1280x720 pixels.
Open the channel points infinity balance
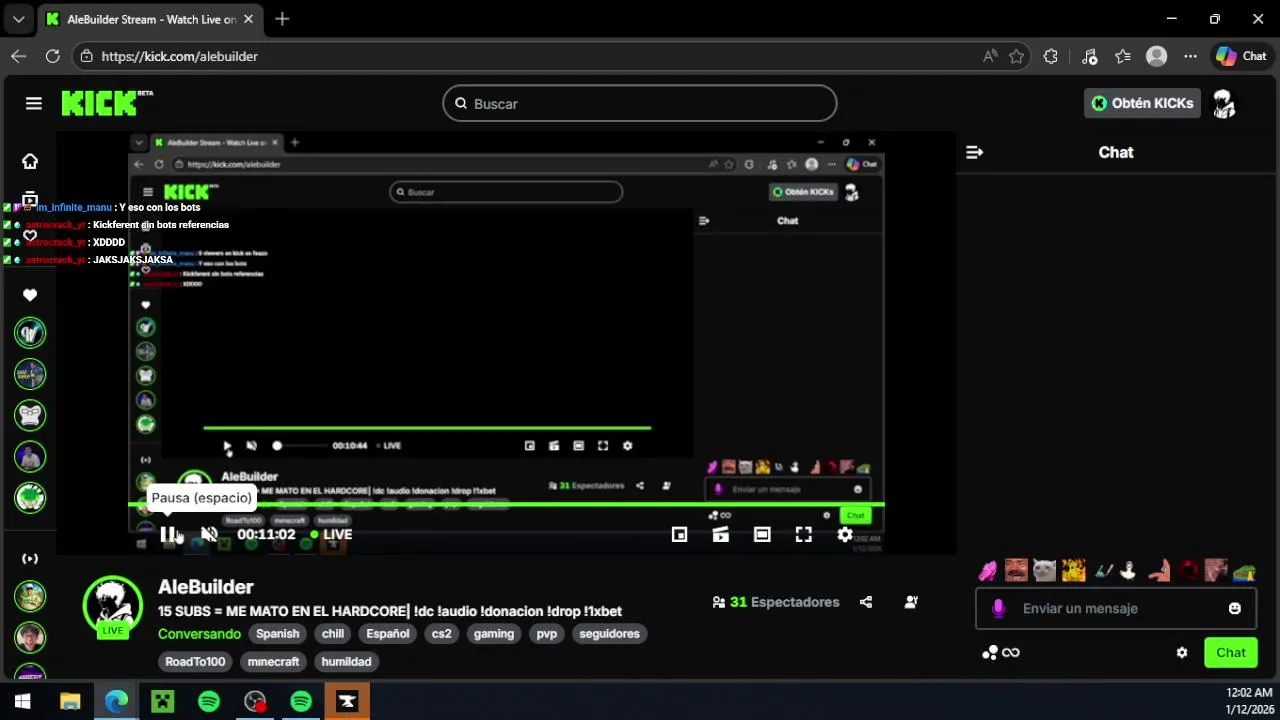[1001, 653]
